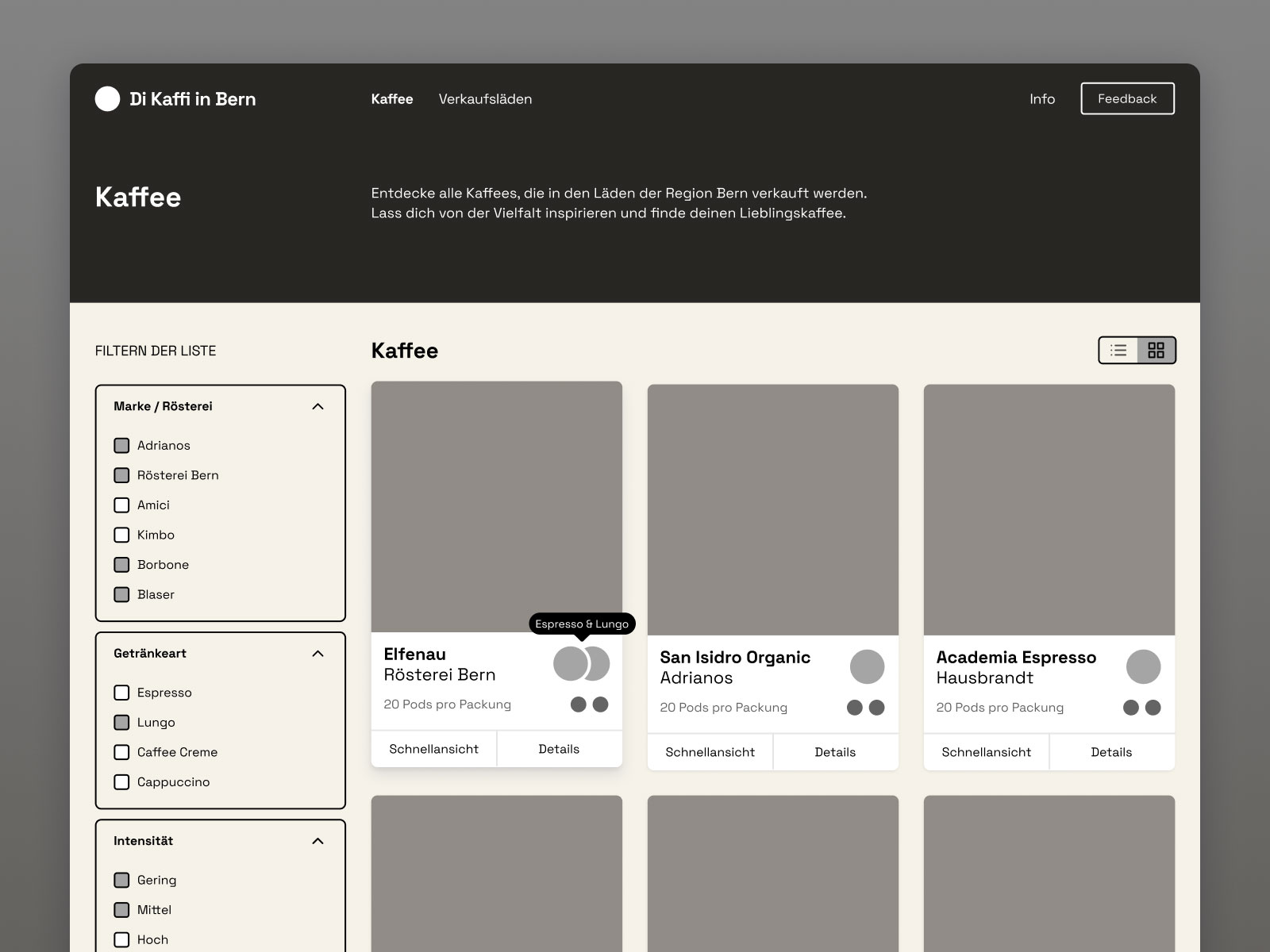Screen dimensions: 1270x952
Task: Check the Cappuccino option
Action: 121,781
